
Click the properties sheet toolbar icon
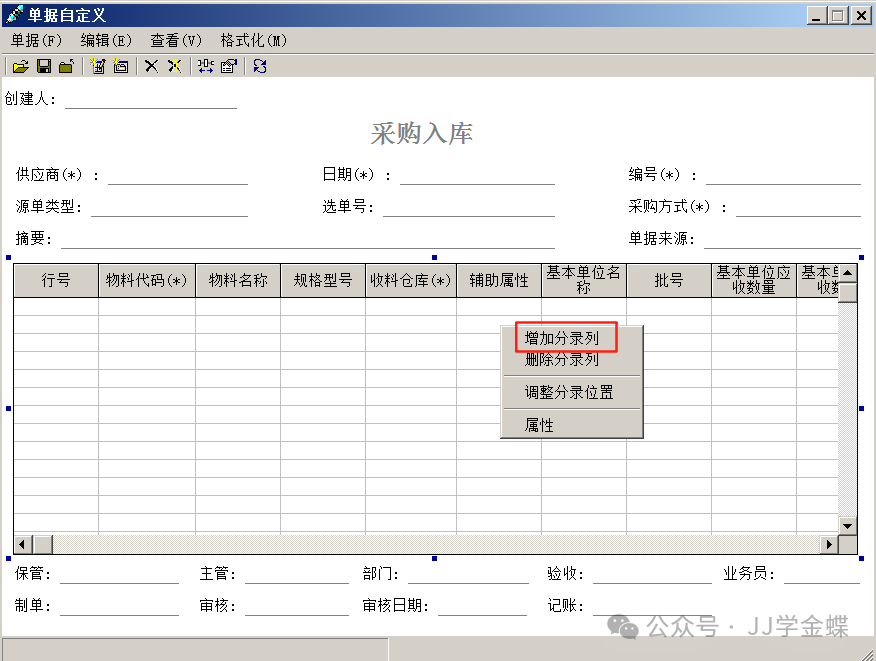click(x=228, y=66)
